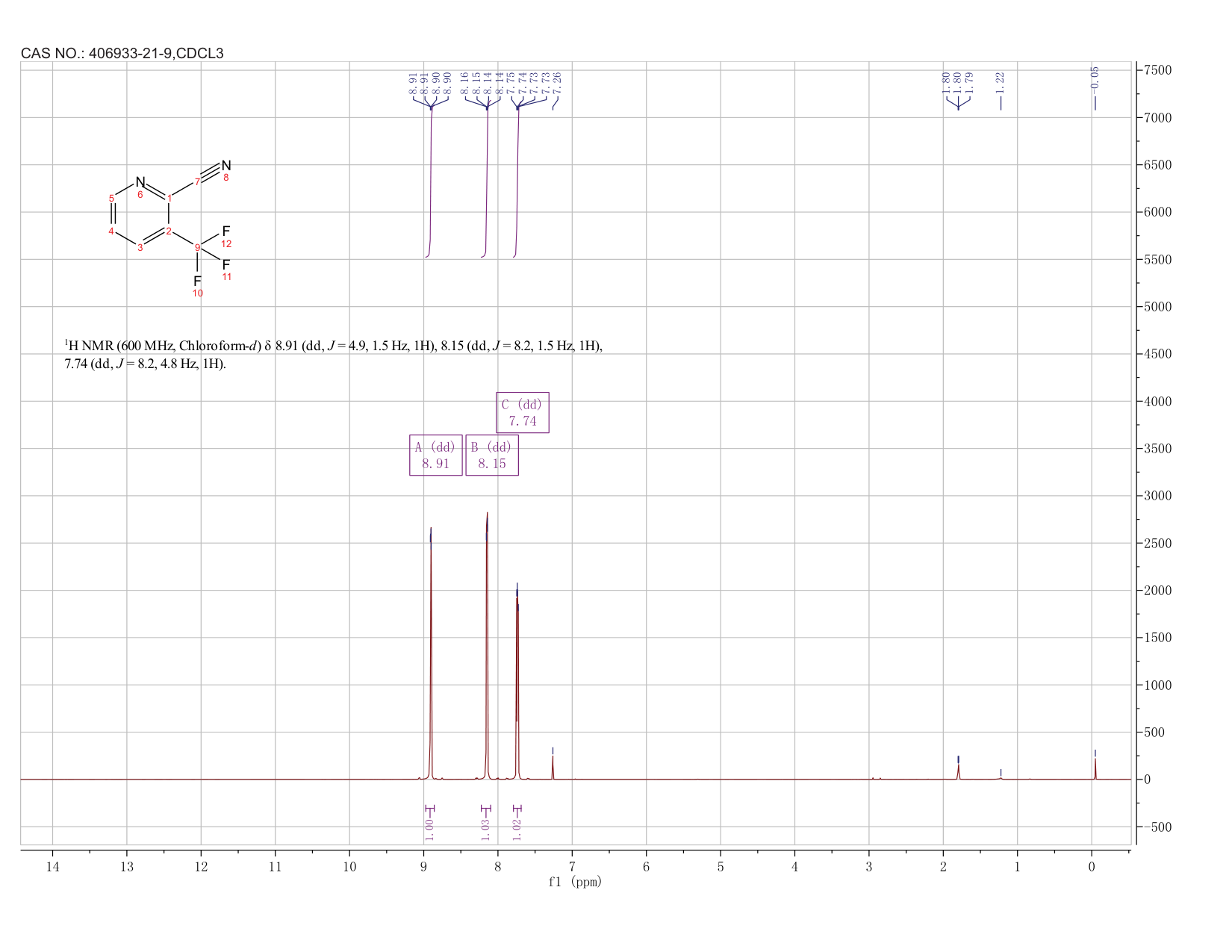This screenshot has height=952, width=1232.
Task: Click the 7.26 peak label
Action: pos(556,83)
